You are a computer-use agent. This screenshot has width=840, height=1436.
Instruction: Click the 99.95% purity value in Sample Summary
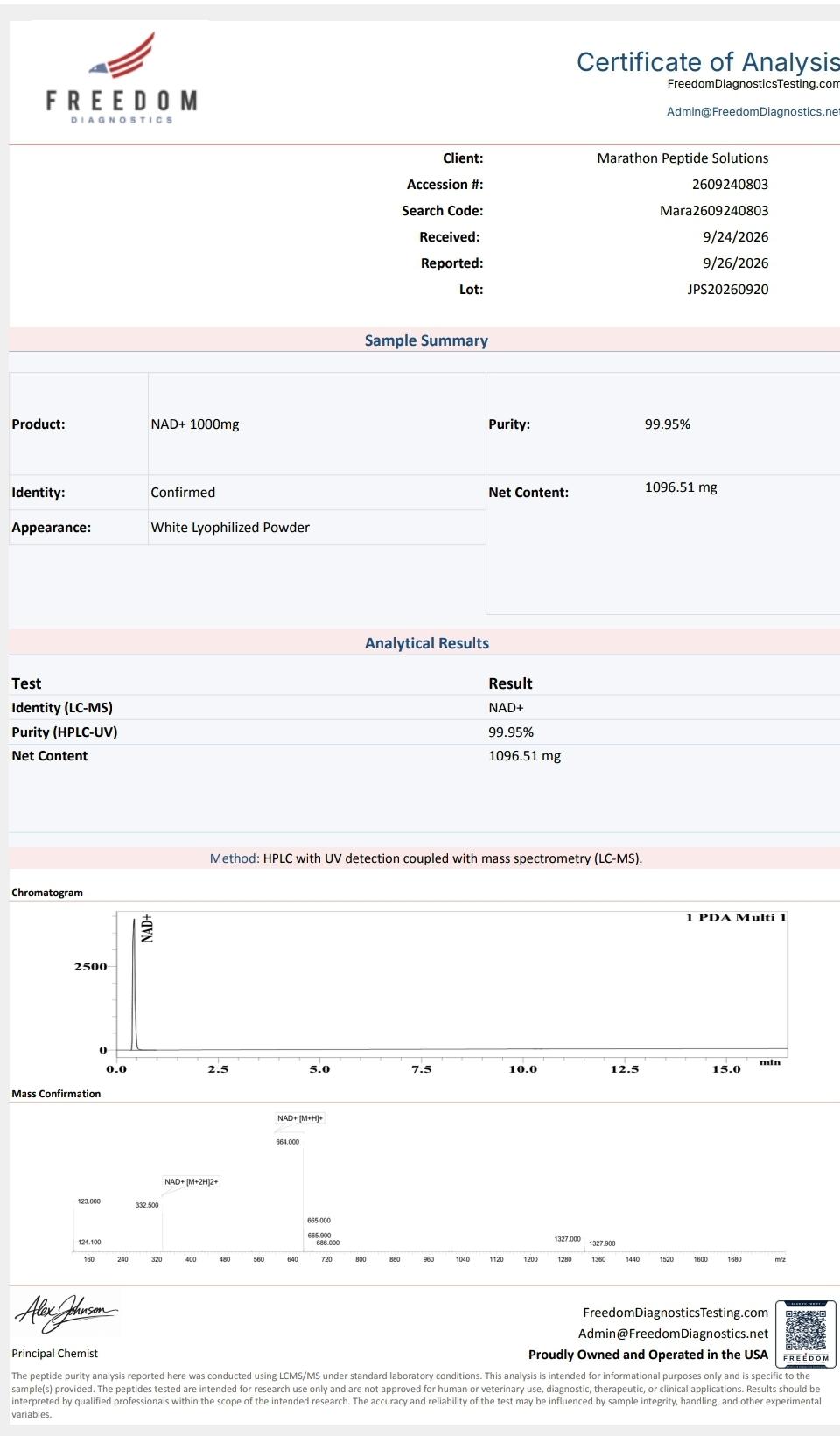tap(668, 424)
